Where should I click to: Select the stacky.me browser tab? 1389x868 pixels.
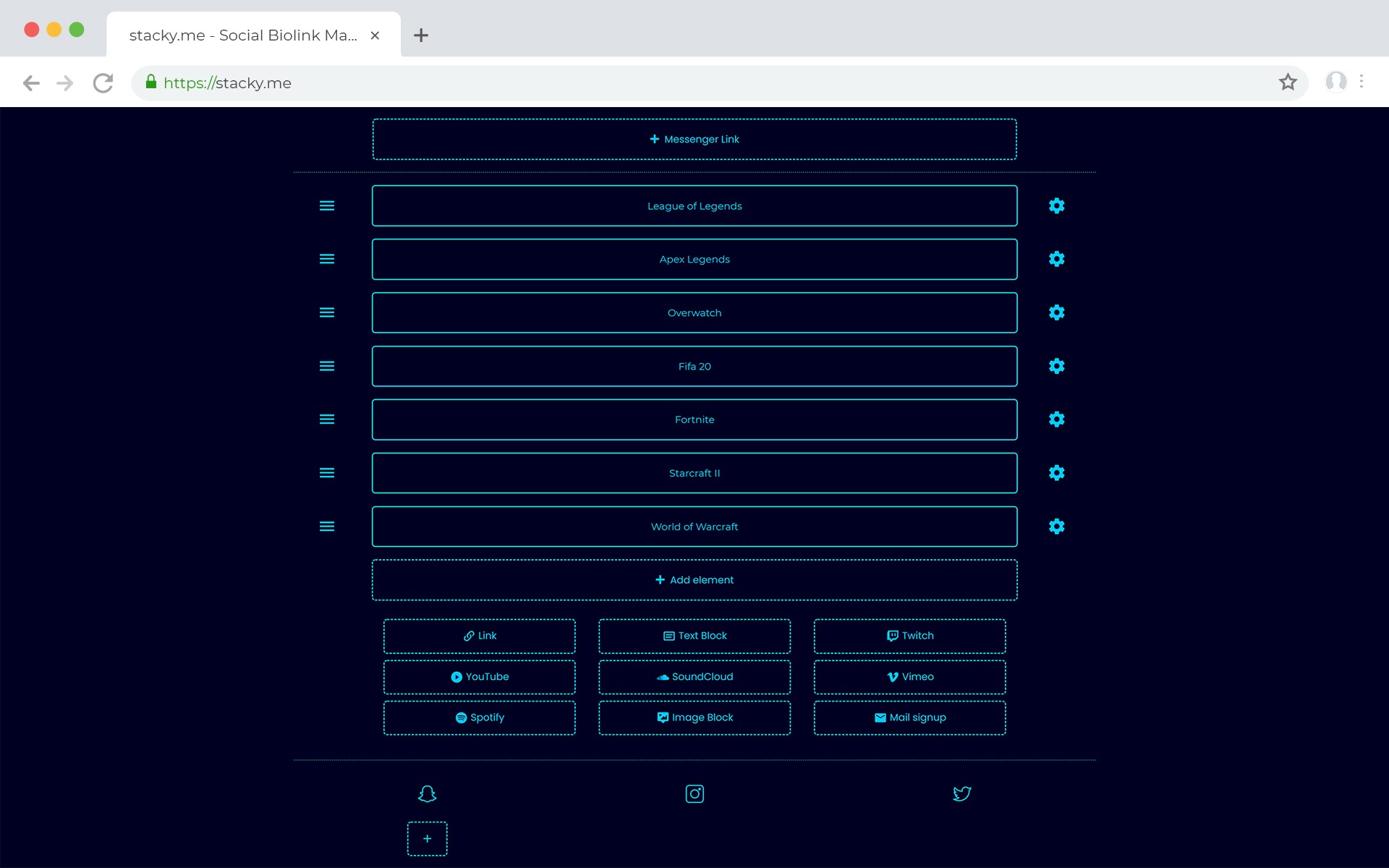[x=243, y=35]
